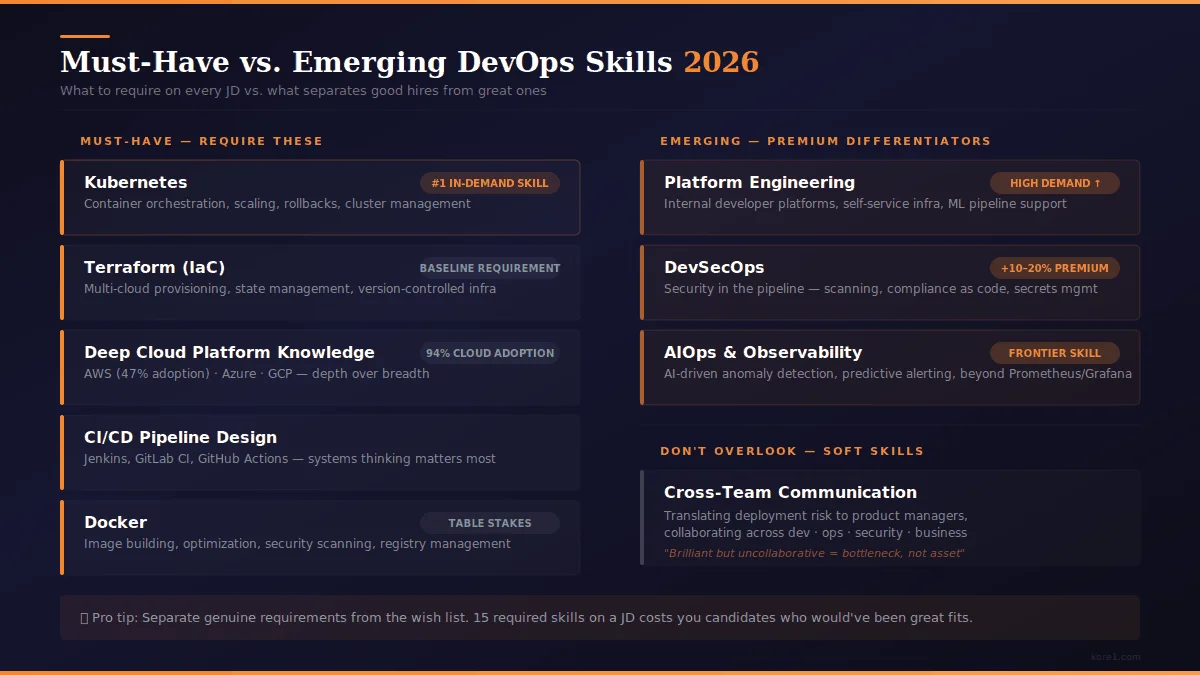The image size is (1200, 675).
Task: Select the Platform Engineering card title
Action: click(759, 182)
